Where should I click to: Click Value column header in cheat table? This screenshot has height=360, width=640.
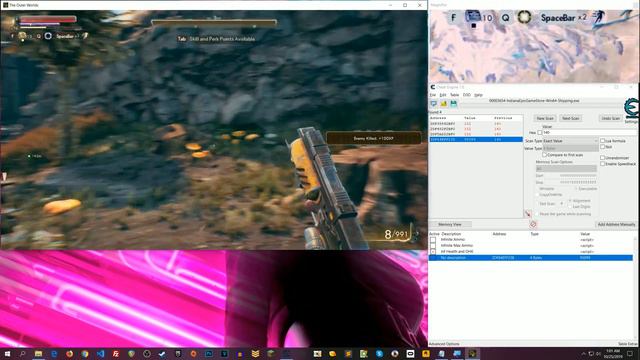pos(585,234)
